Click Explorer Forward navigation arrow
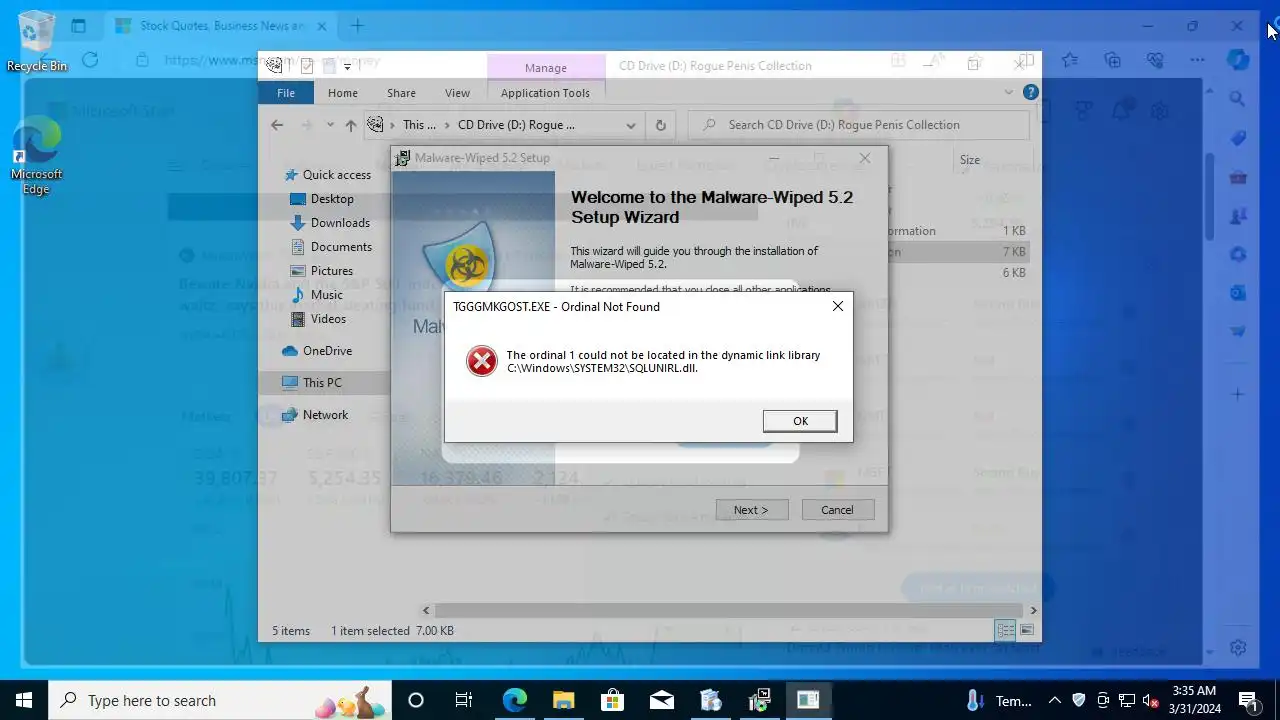 [306, 125]
